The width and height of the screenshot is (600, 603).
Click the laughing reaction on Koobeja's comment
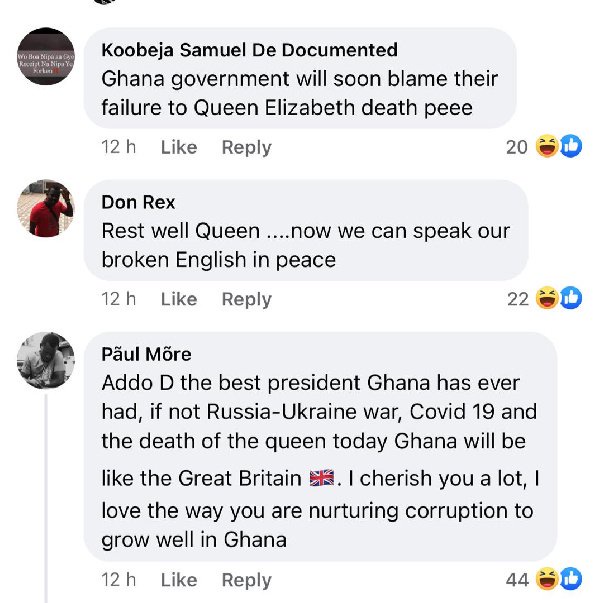pos(547,147)
